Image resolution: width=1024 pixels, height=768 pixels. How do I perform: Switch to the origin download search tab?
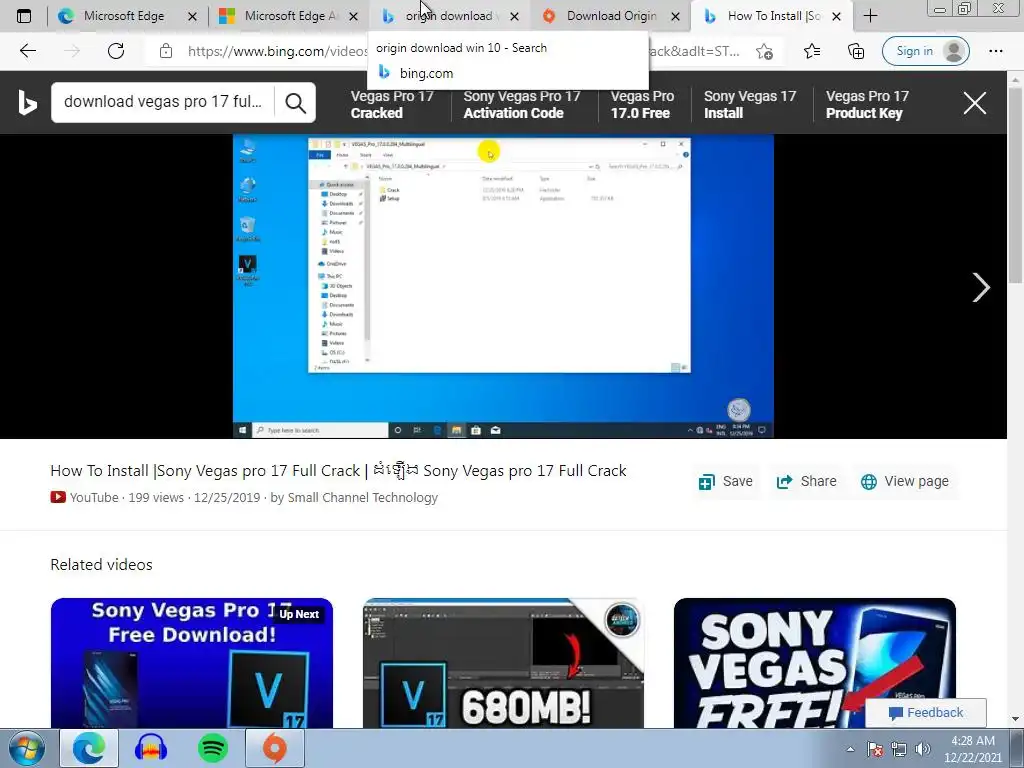[x=448, y=16]
